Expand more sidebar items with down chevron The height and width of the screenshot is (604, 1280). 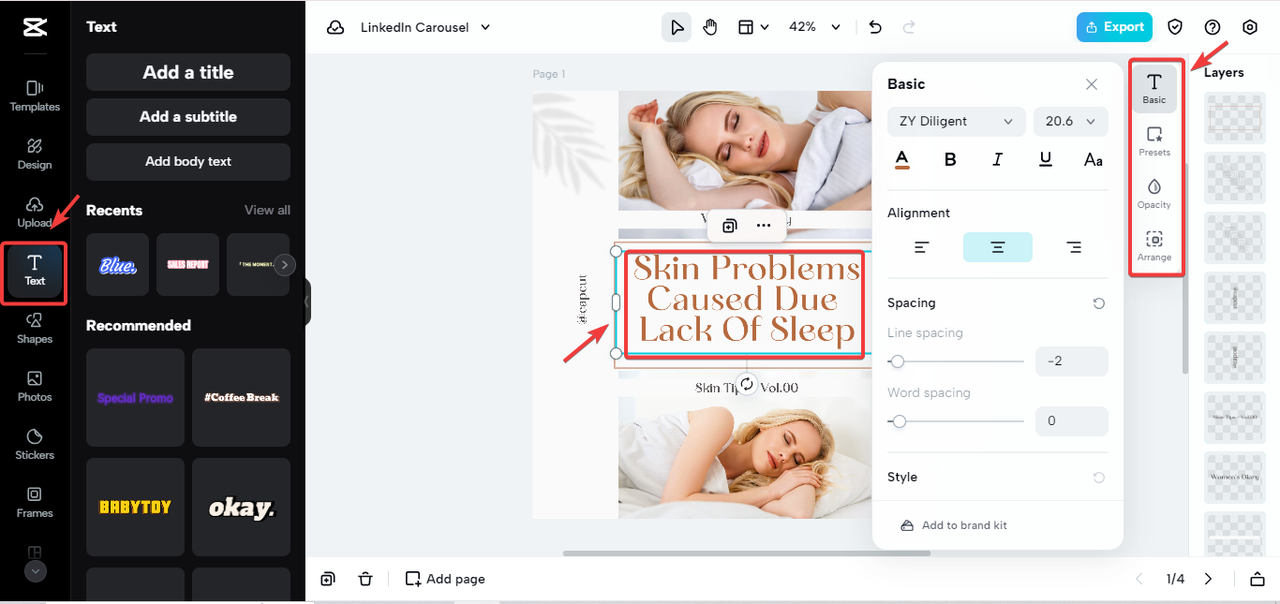(x=35, y=572)
